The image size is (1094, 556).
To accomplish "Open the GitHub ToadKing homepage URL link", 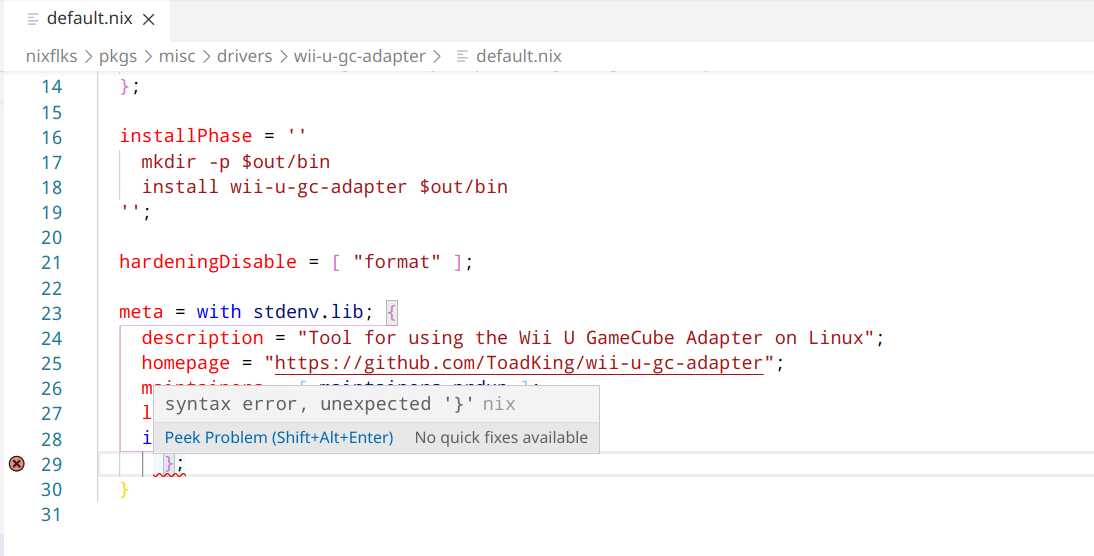I will point(520,363).
